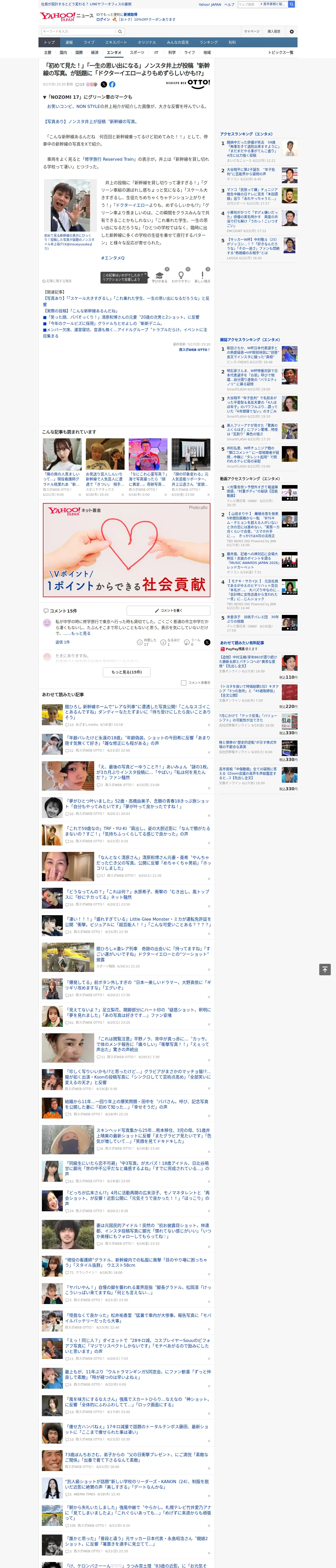Open the 経済 category

[x=94, y=52]
